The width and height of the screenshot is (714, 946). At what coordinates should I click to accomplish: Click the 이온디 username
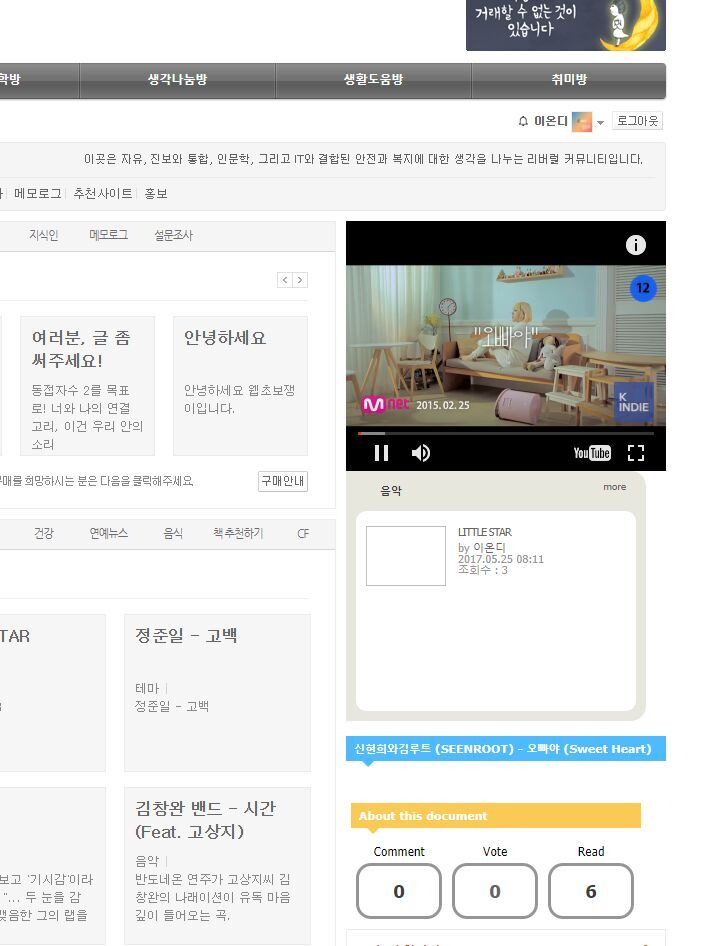(x=550, y=121)
